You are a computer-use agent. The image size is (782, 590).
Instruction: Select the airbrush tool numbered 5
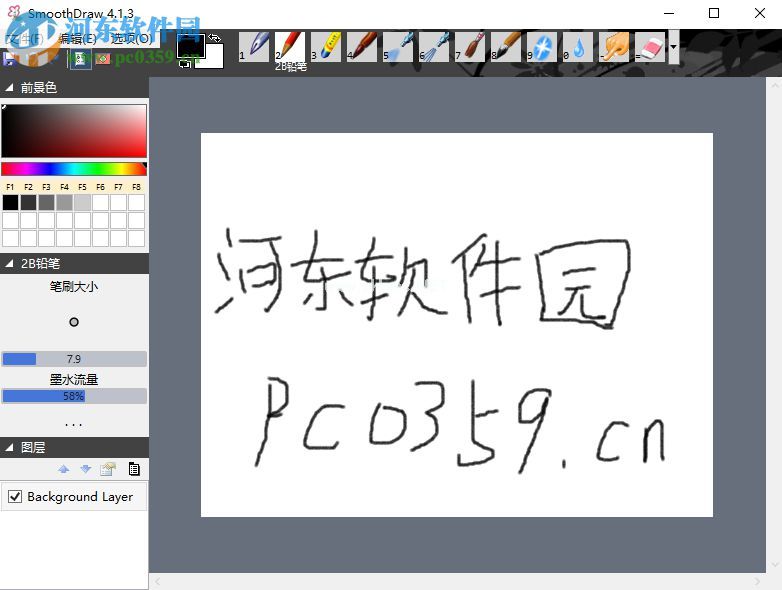(x=397, y=47)
